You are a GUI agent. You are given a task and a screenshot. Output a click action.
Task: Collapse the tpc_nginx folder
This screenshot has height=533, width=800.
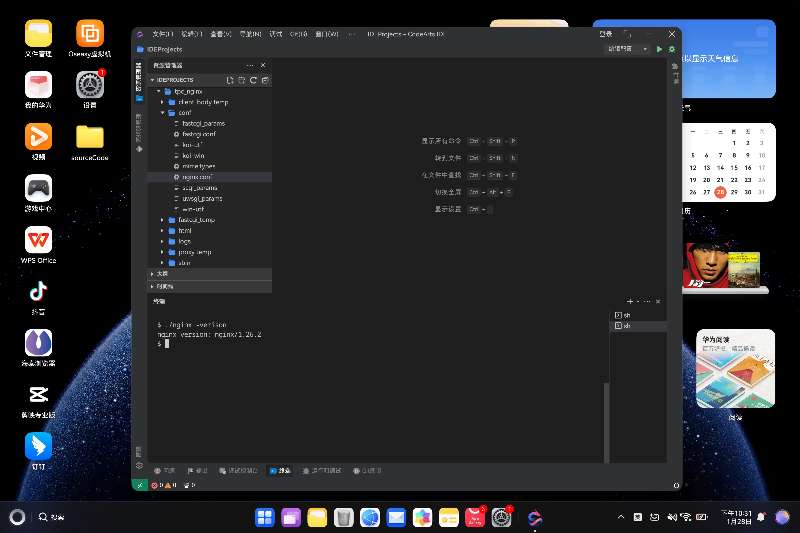coord(159,91)
